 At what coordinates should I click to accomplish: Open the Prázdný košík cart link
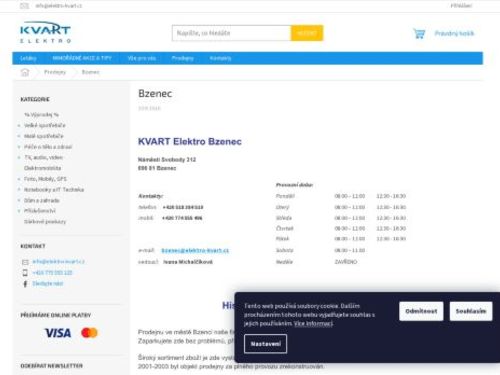coord(454,33)
